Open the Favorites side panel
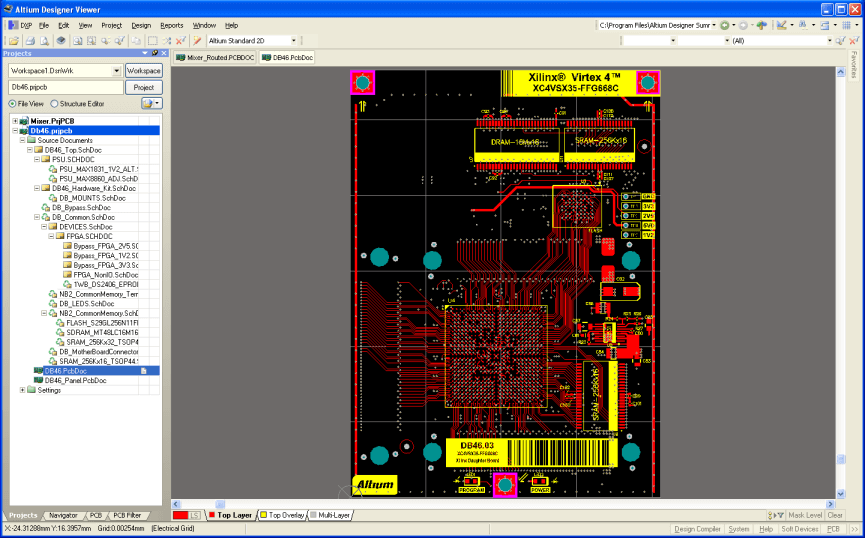The width and height of the screenshot is (865, 538). tap(854, 65)
